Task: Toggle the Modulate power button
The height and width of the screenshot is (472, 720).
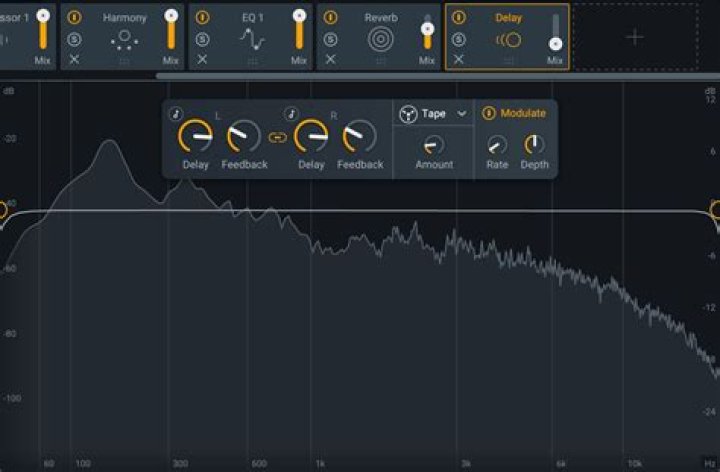Action: pyautogui.click(x=489, y=113)
